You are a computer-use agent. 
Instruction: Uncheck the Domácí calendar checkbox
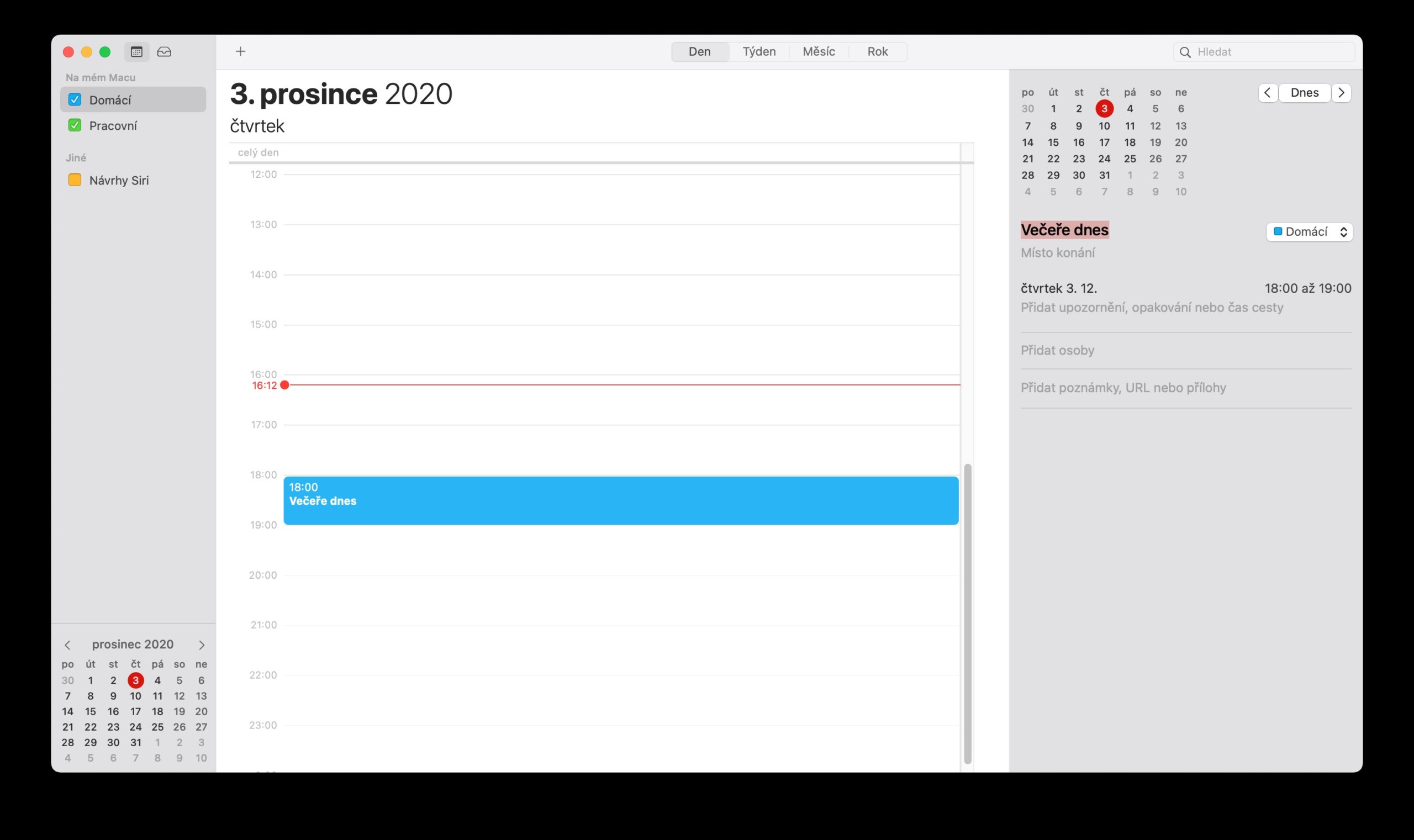tap(75, 99)
